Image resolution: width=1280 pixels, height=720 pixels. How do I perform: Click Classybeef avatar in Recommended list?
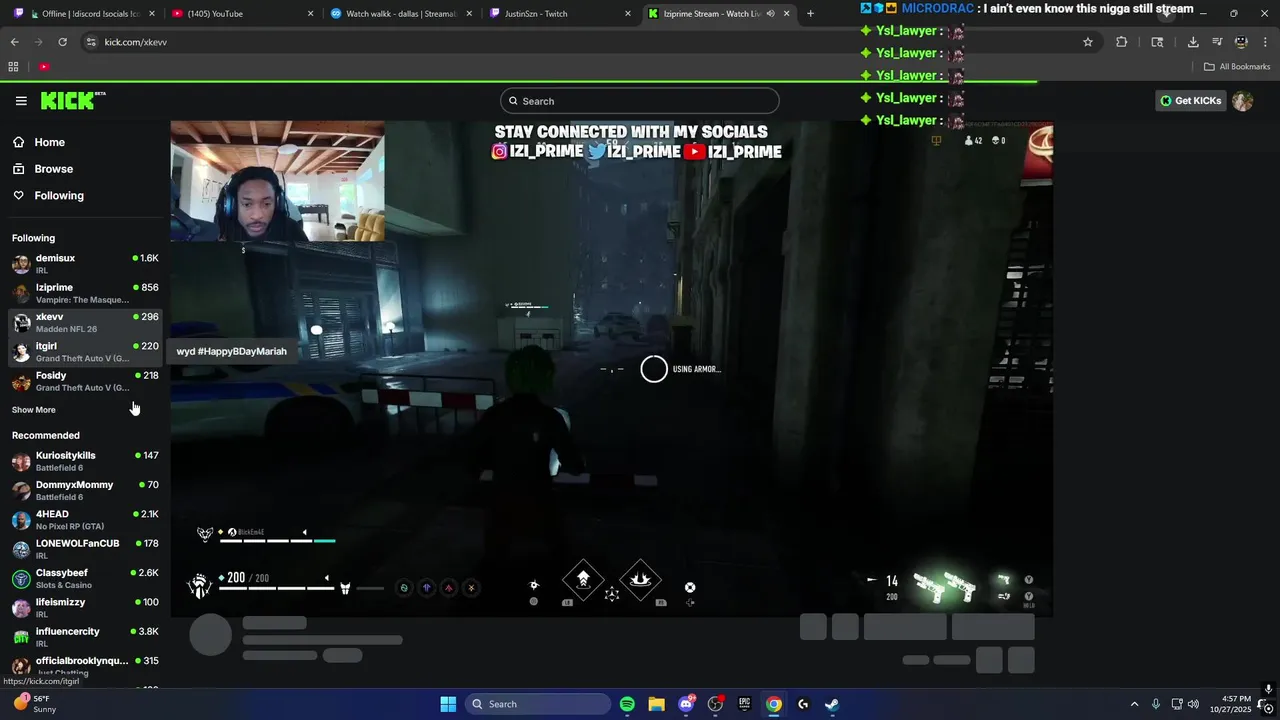pos(21,579)
